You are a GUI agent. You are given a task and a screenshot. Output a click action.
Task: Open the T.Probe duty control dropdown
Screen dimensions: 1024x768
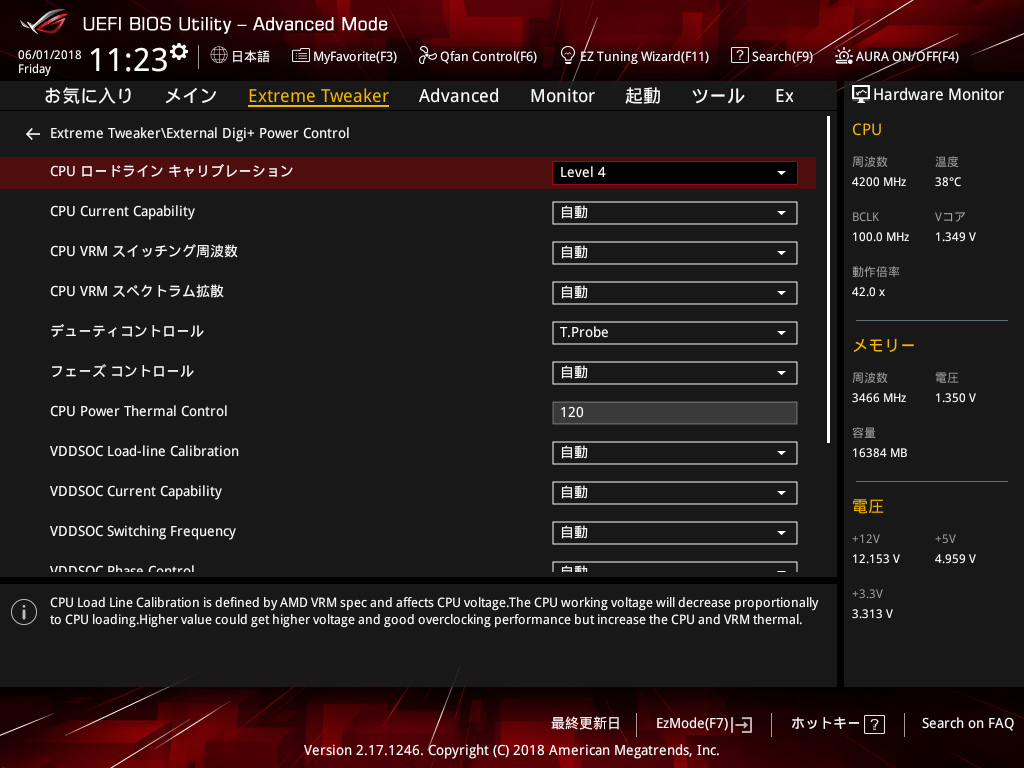pyautogui.click(x=674, y=333)
